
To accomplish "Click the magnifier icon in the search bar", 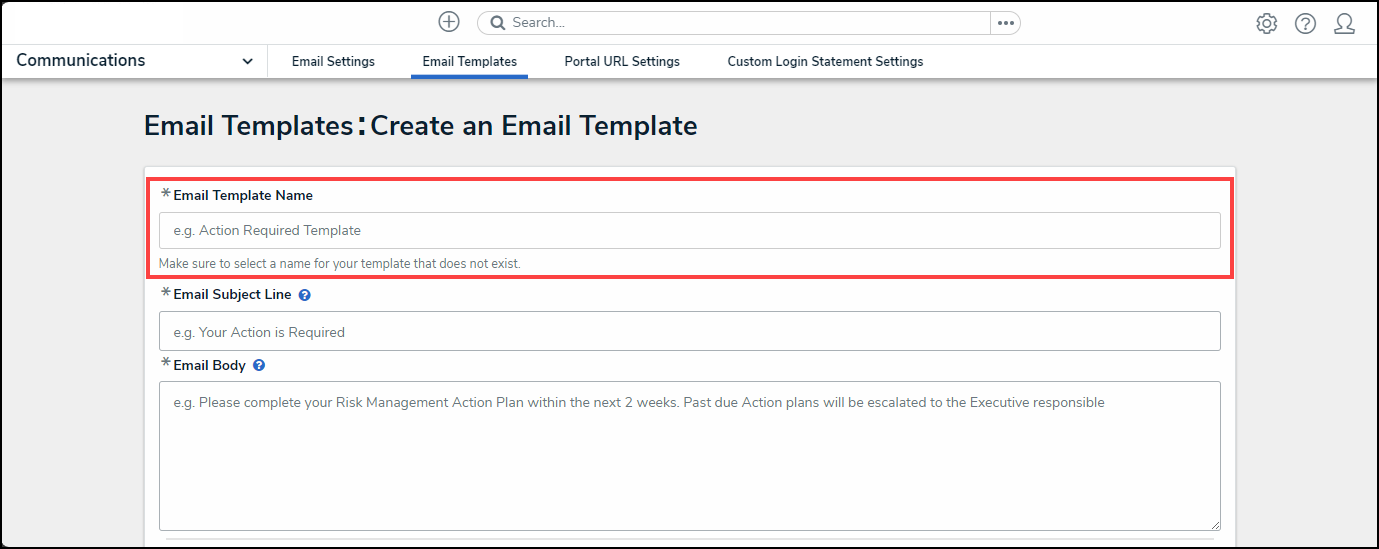I will pyautogui.click(x=498, y=23).
